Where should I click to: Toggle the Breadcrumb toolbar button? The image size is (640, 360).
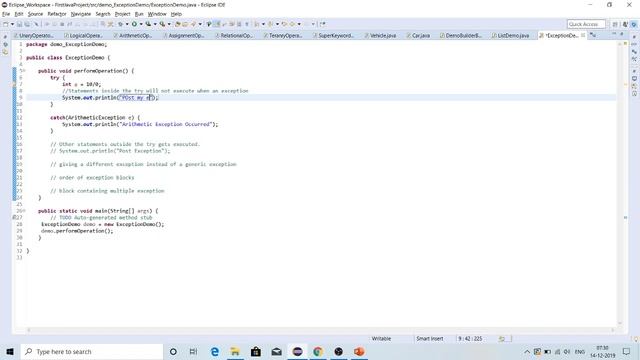coord(209,24)
